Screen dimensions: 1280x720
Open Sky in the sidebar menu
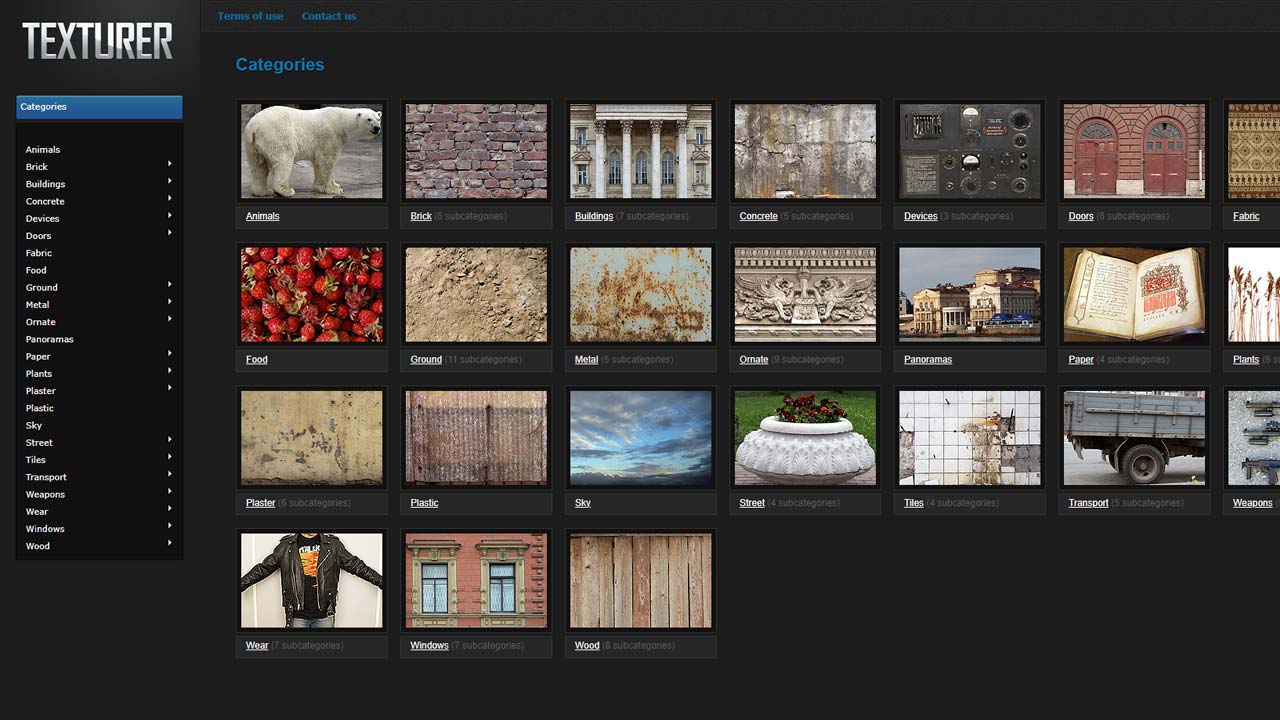tap(34, 425)
